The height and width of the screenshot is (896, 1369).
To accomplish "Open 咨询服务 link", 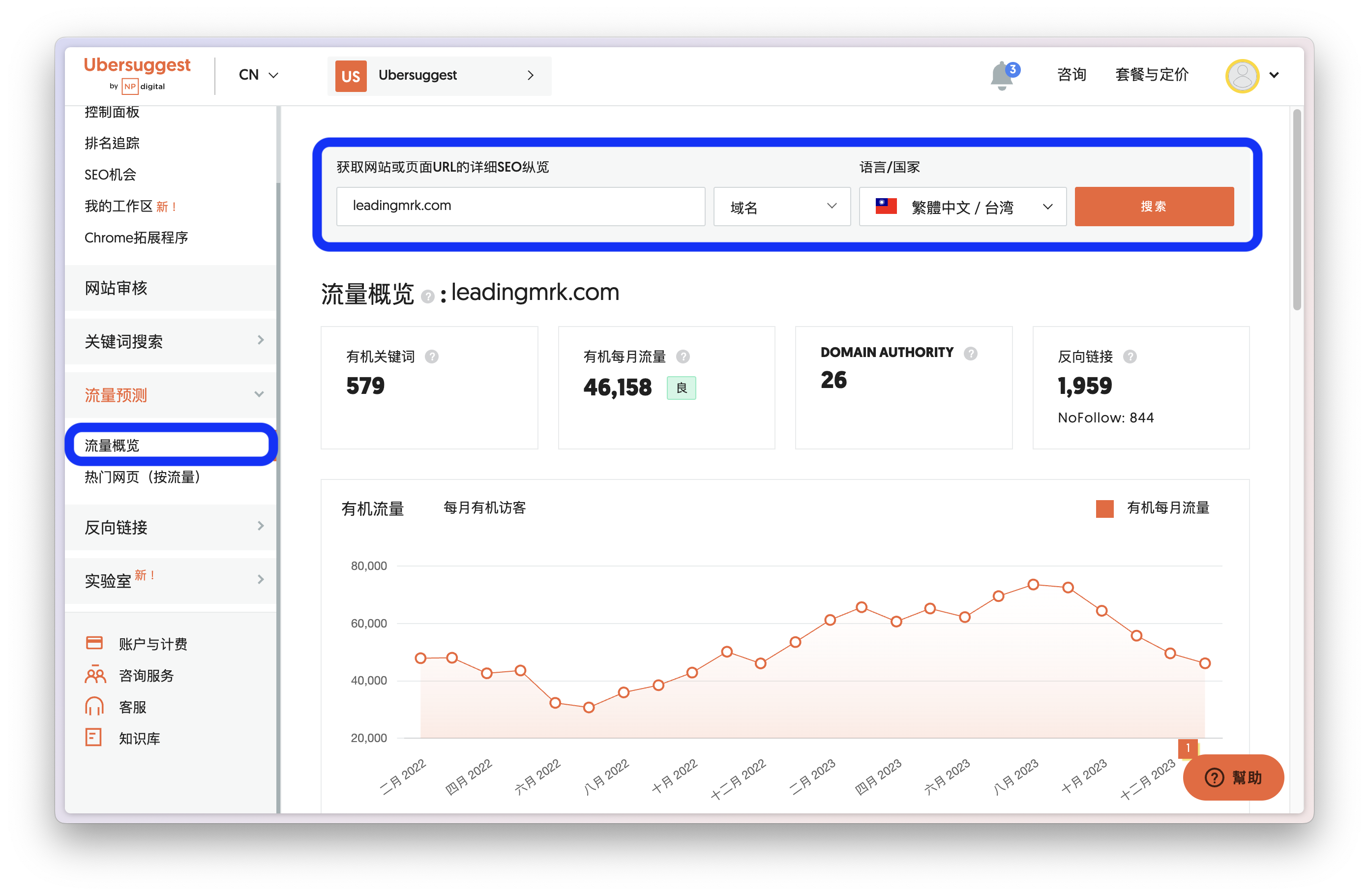I will [146, 675].
